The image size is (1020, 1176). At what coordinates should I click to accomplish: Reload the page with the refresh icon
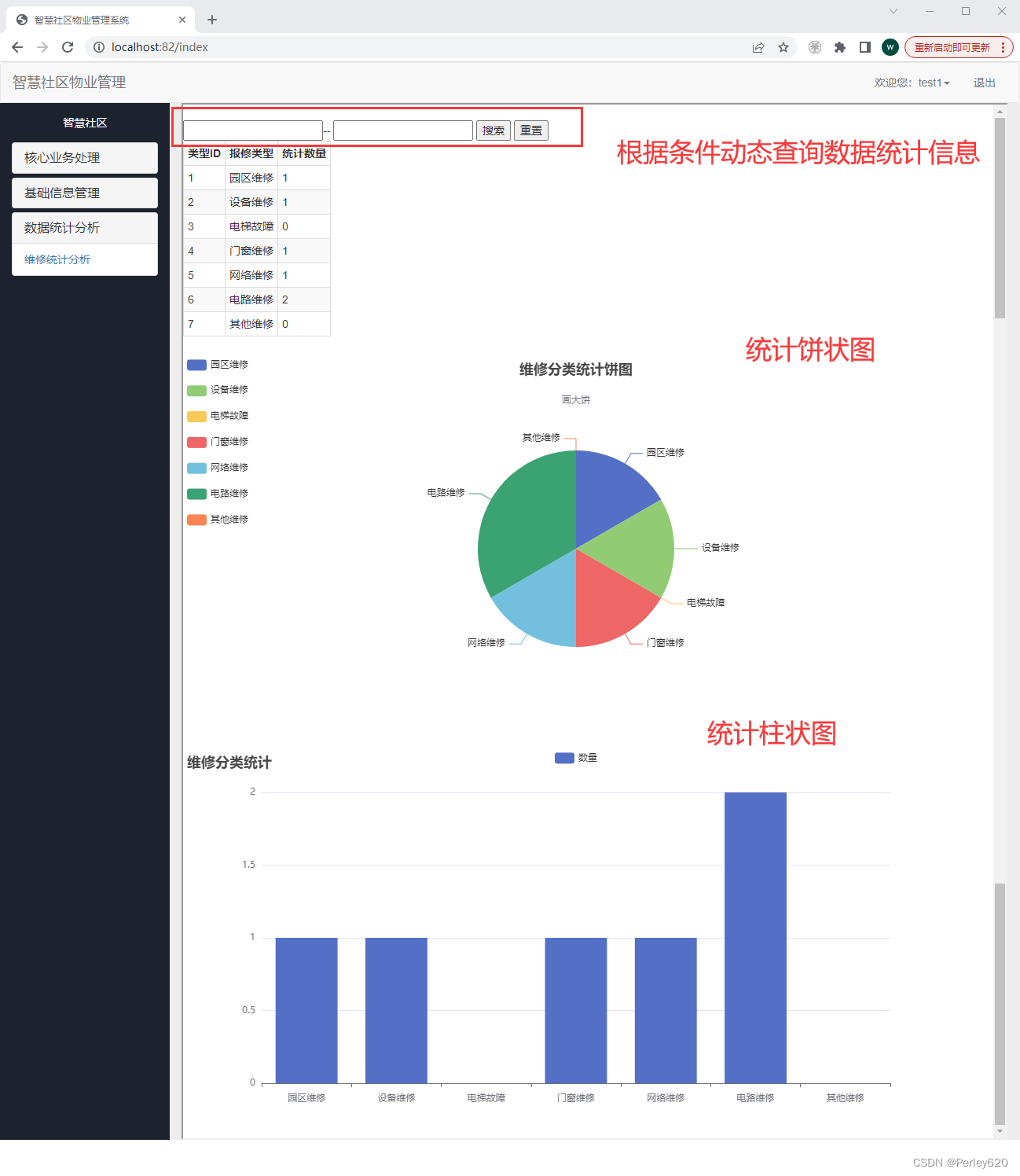(68, 47)
